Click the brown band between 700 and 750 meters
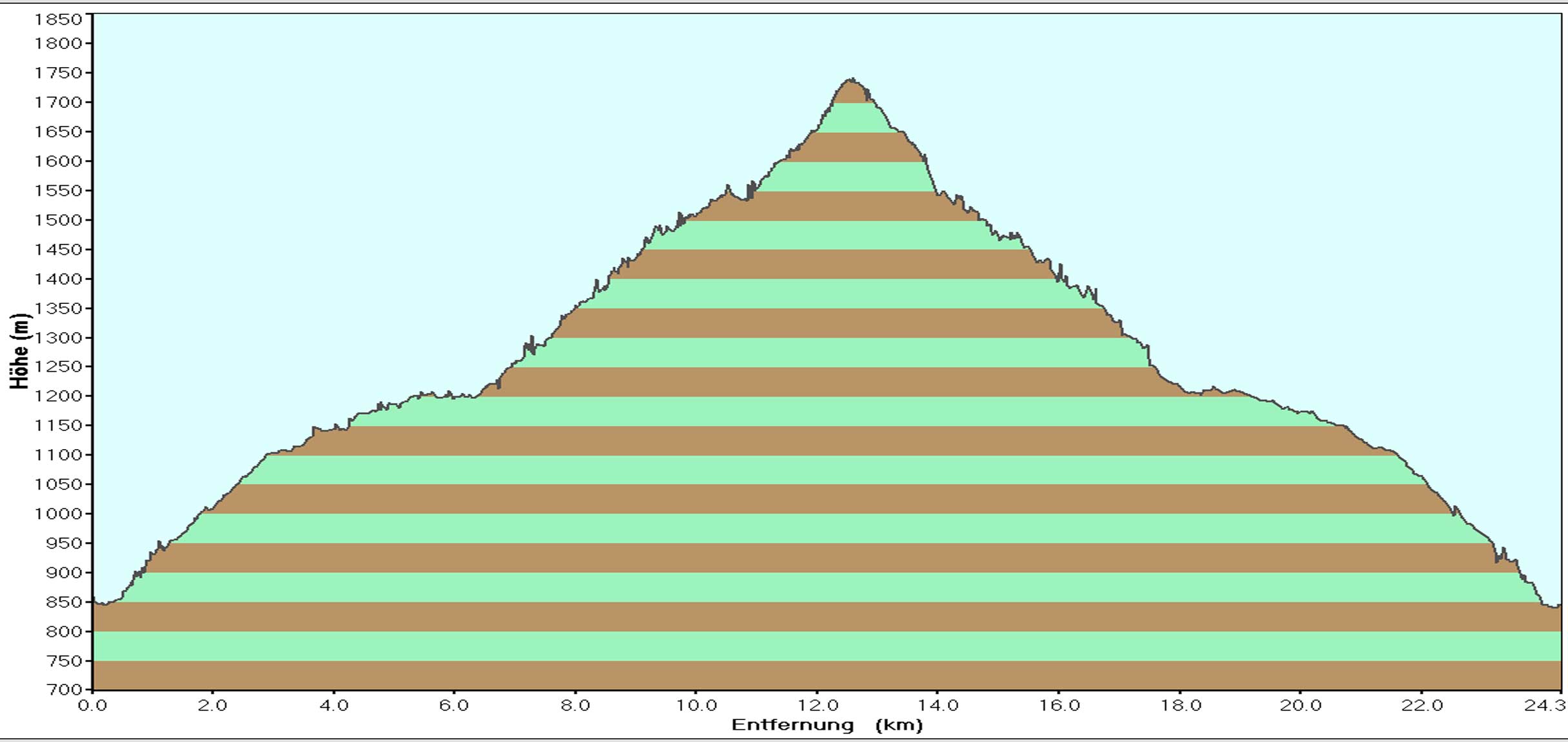Image resolution: width=1568 pixels, height=742 pixels. tap(826, 675)
